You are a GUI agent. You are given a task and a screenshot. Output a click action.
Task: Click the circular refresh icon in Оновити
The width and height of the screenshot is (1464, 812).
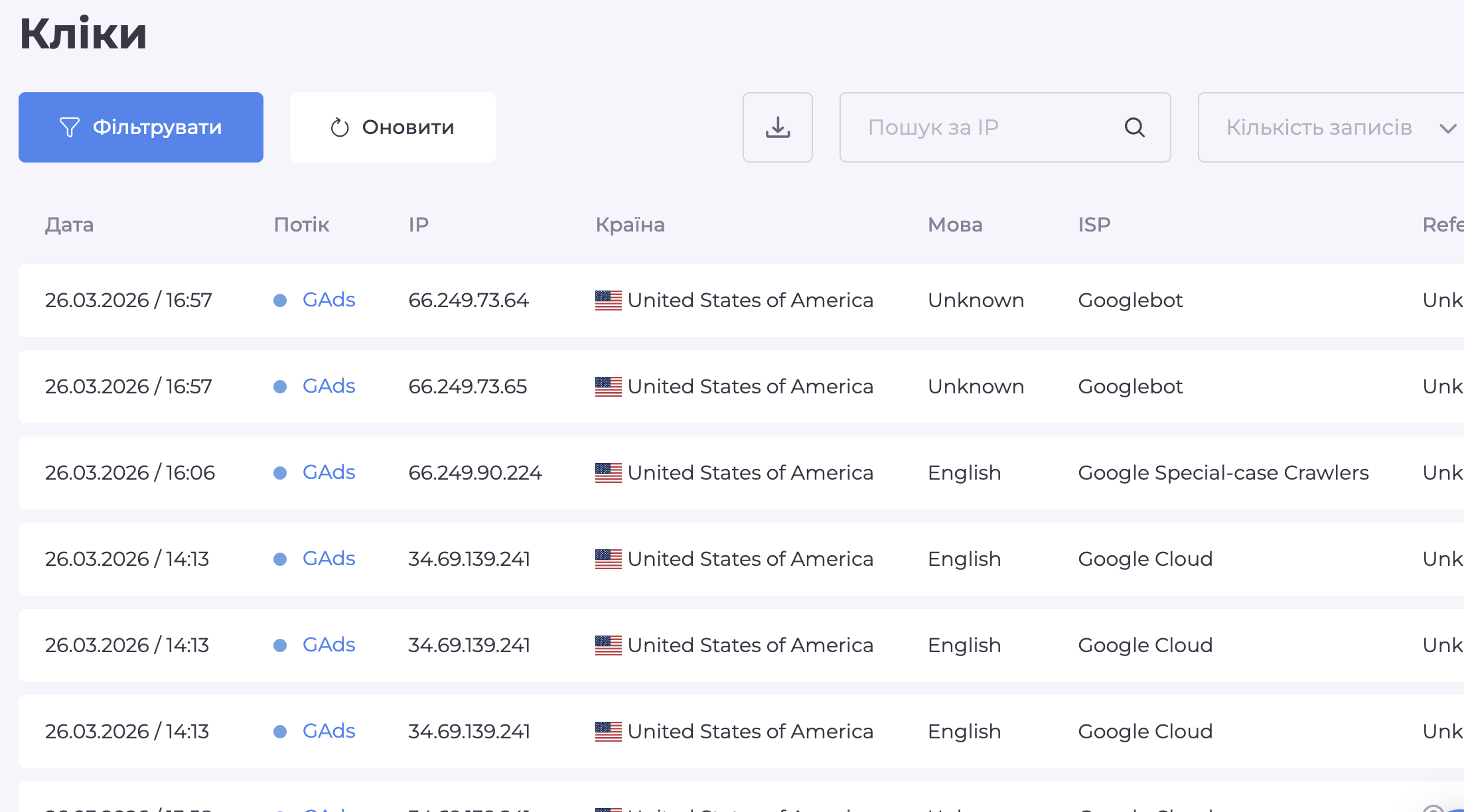point(340,127)
